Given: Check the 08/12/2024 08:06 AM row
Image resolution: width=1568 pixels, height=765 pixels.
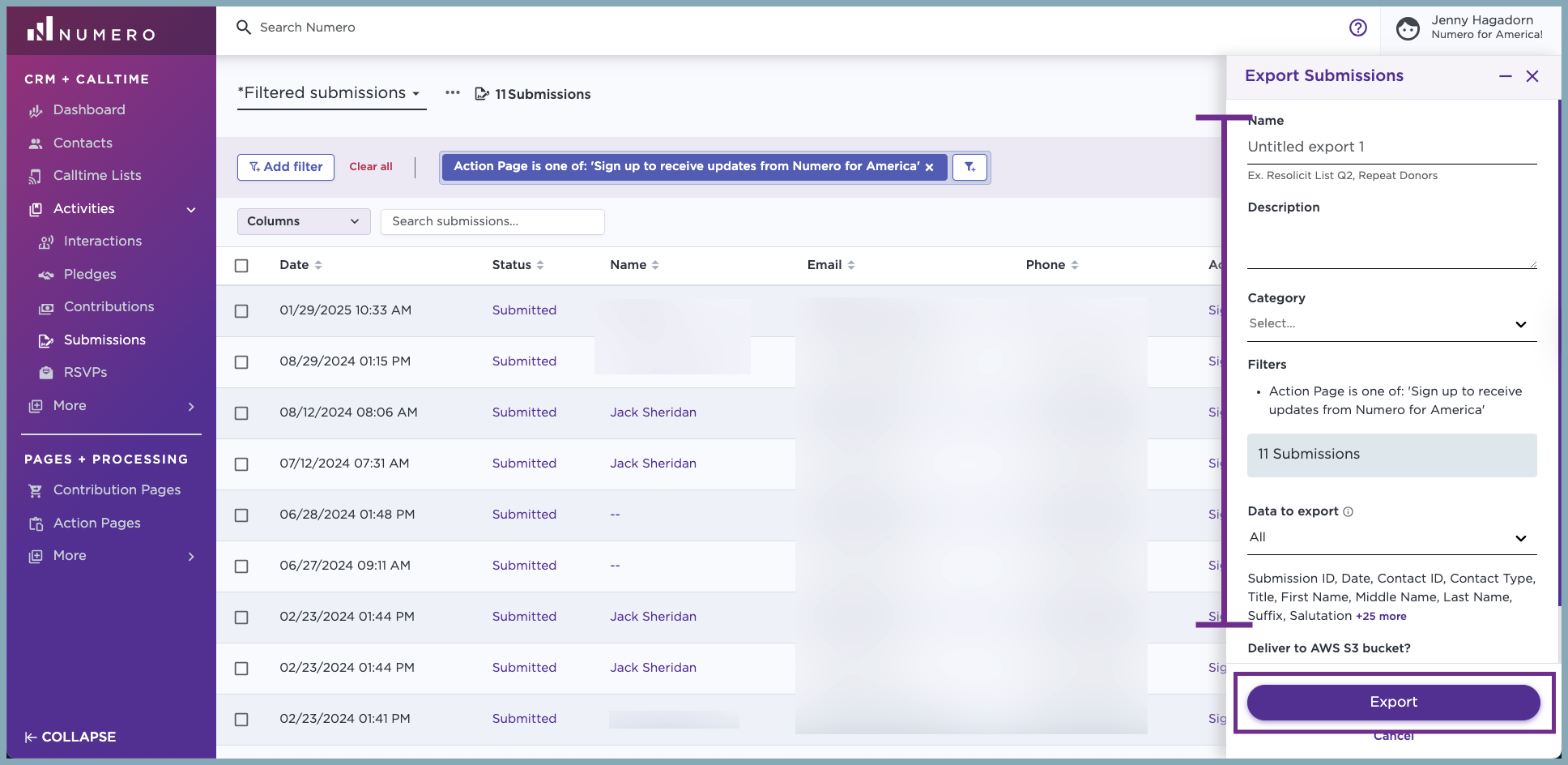Looking at the screenshot, I should point(241,413).
